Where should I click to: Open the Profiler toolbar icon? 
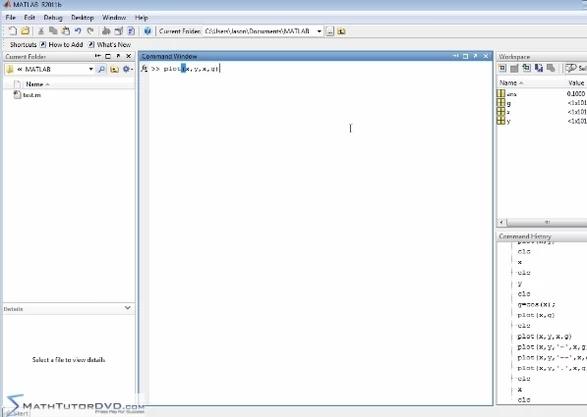tap(131, 31)
